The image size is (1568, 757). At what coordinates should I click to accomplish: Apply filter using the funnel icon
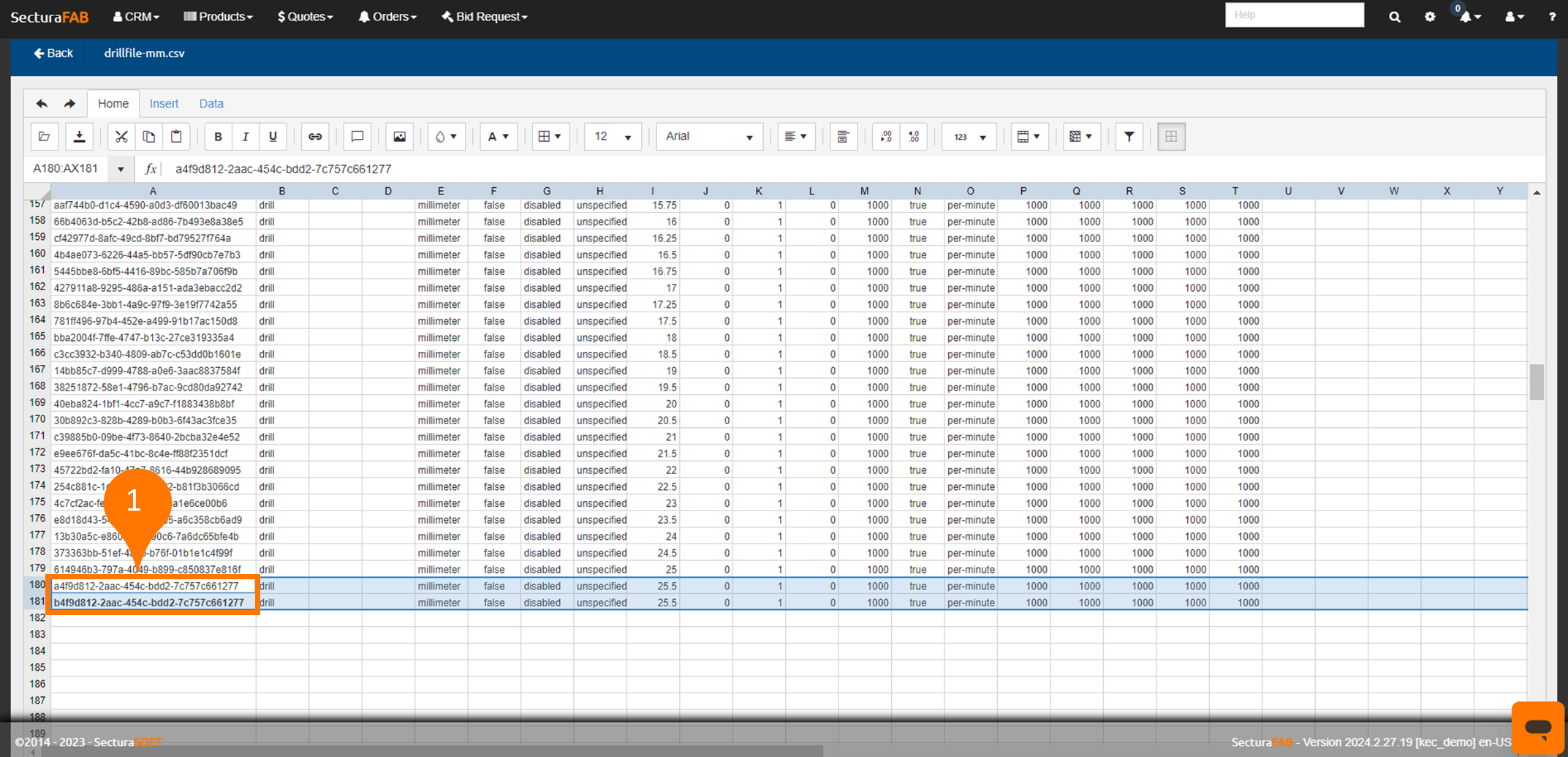click(1129, 137)
